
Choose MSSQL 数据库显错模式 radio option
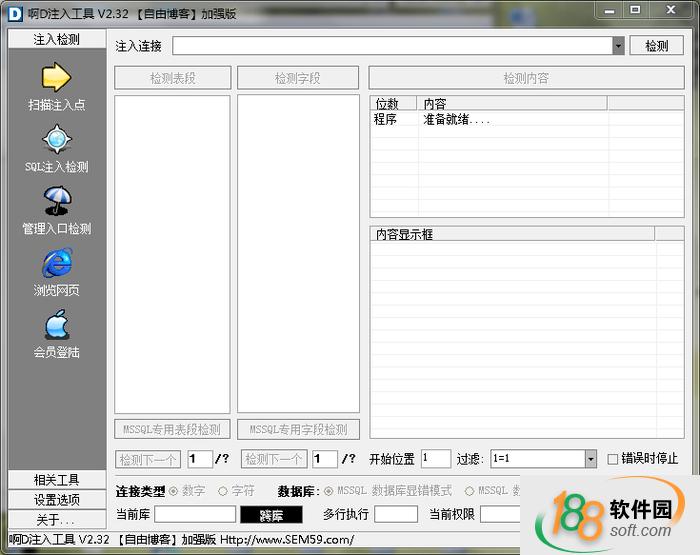329,491
